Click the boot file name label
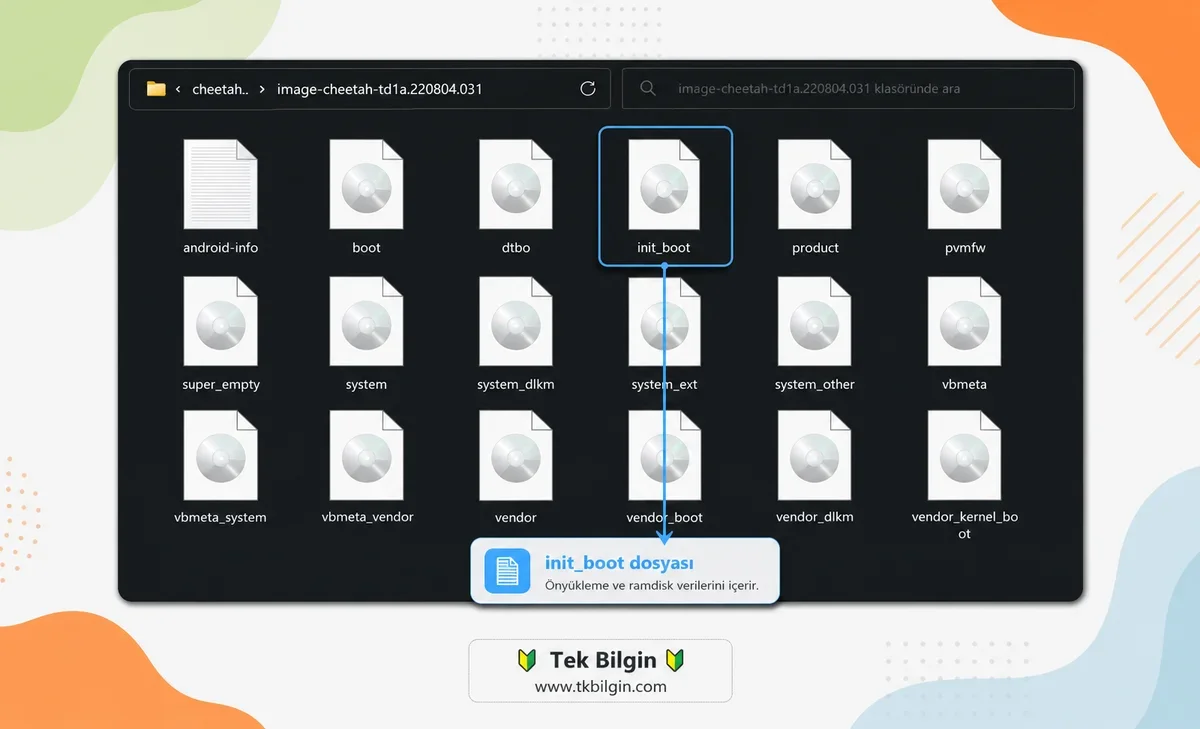The height and width of the screenshot is (729, 1200). click(x=366, y=248)
